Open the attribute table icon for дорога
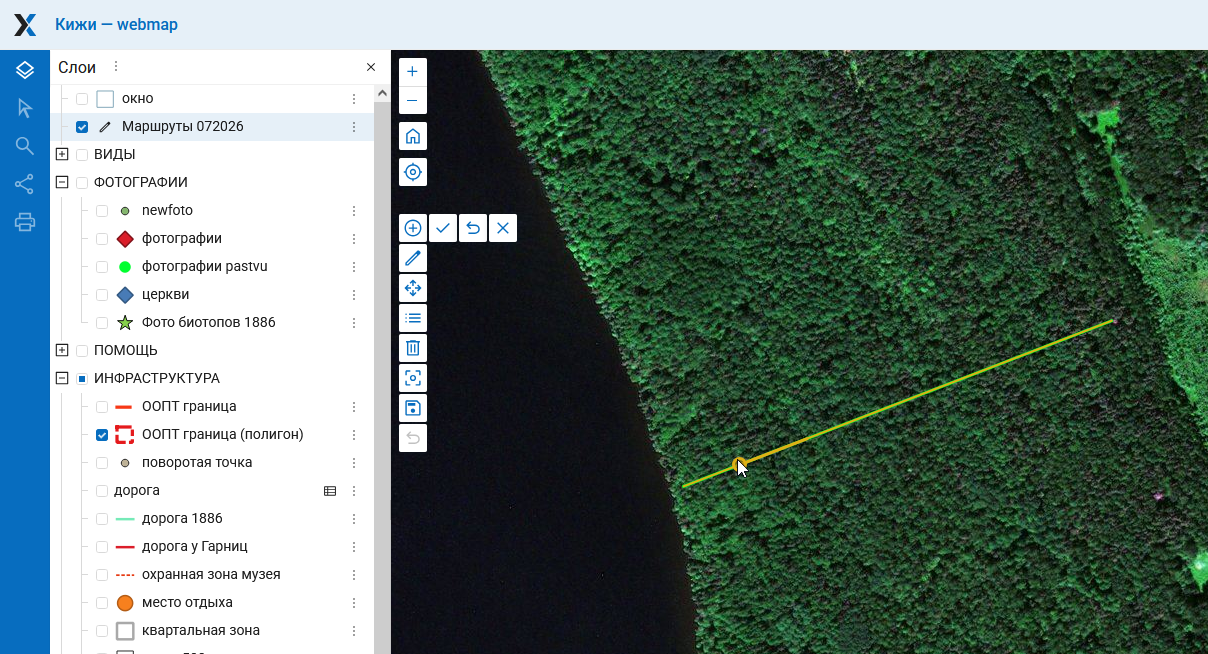Viewport: 1208px width, 654px height. (x=330, y=491)
